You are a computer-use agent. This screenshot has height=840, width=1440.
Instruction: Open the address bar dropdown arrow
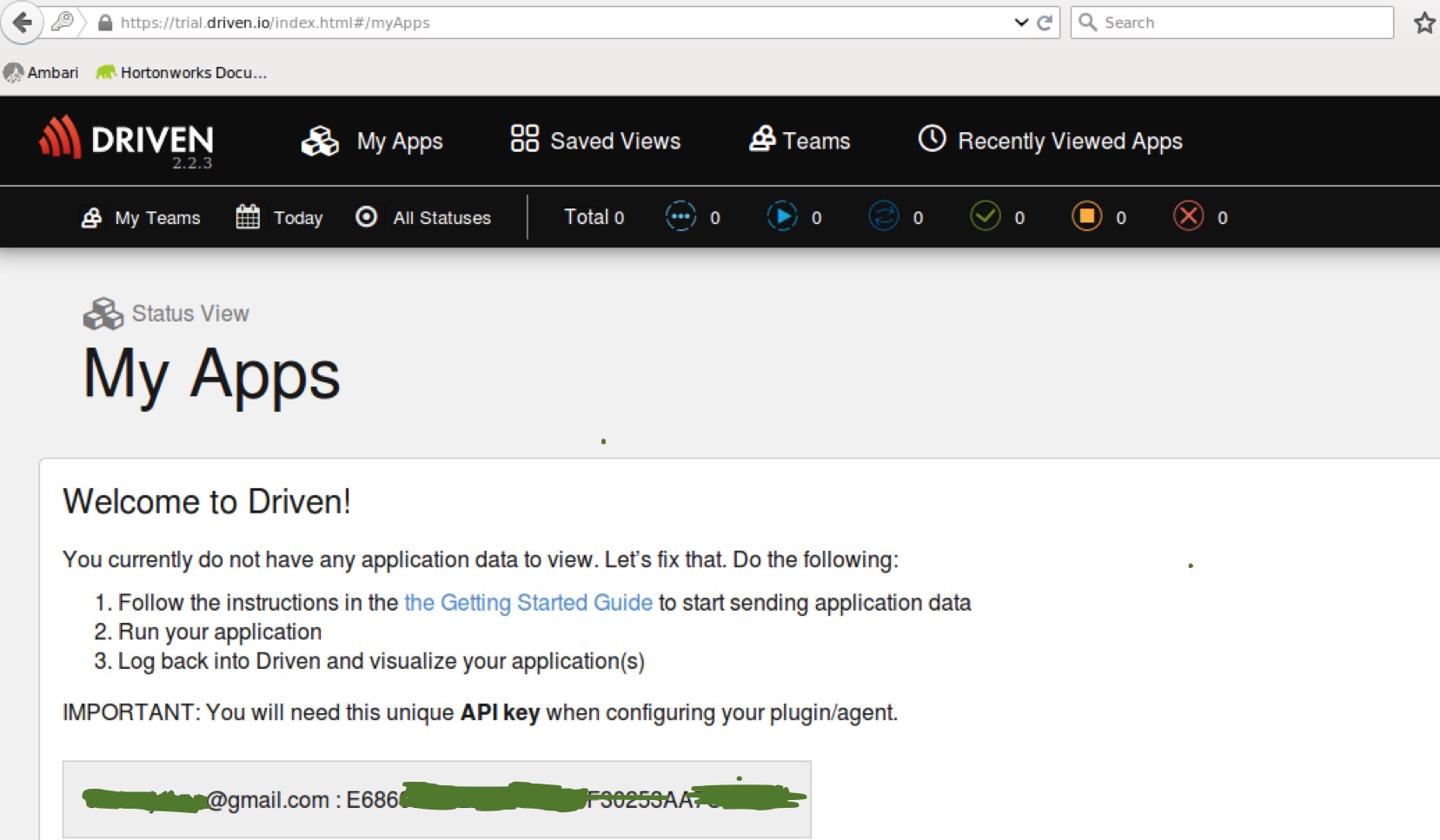click(x=1021, y=23)
